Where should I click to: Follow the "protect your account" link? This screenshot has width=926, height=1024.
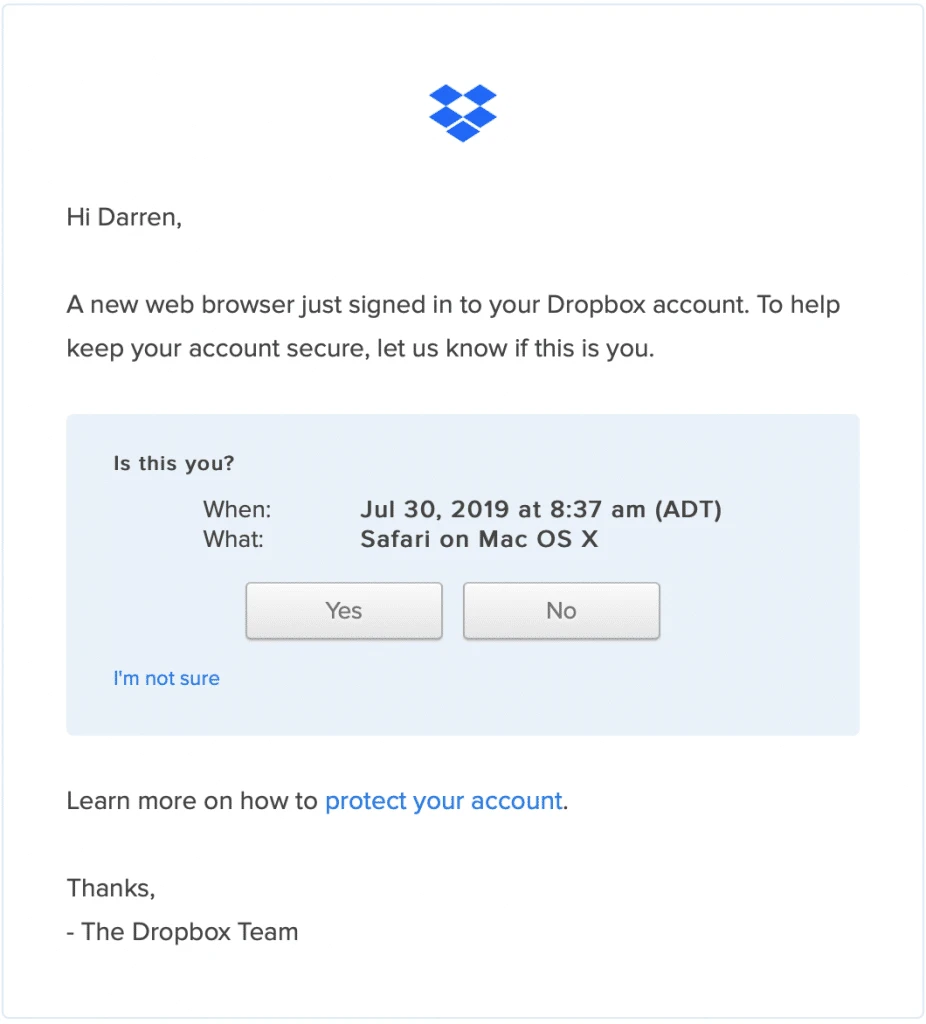(x=443, y=801)
